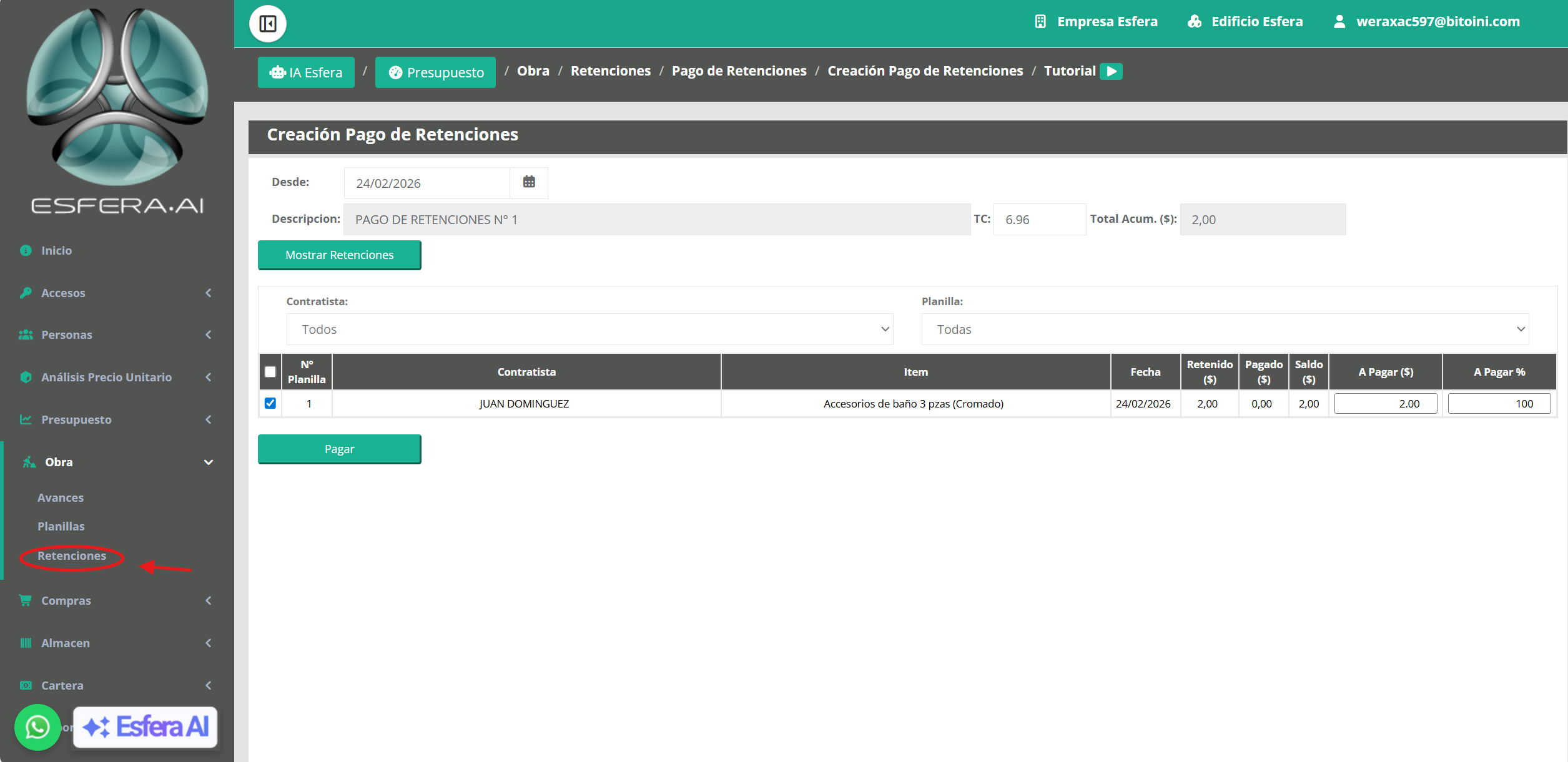Click the Pago de Retenciones breadcrumb link
1568x762 pixels.
(x=739, y=71)
